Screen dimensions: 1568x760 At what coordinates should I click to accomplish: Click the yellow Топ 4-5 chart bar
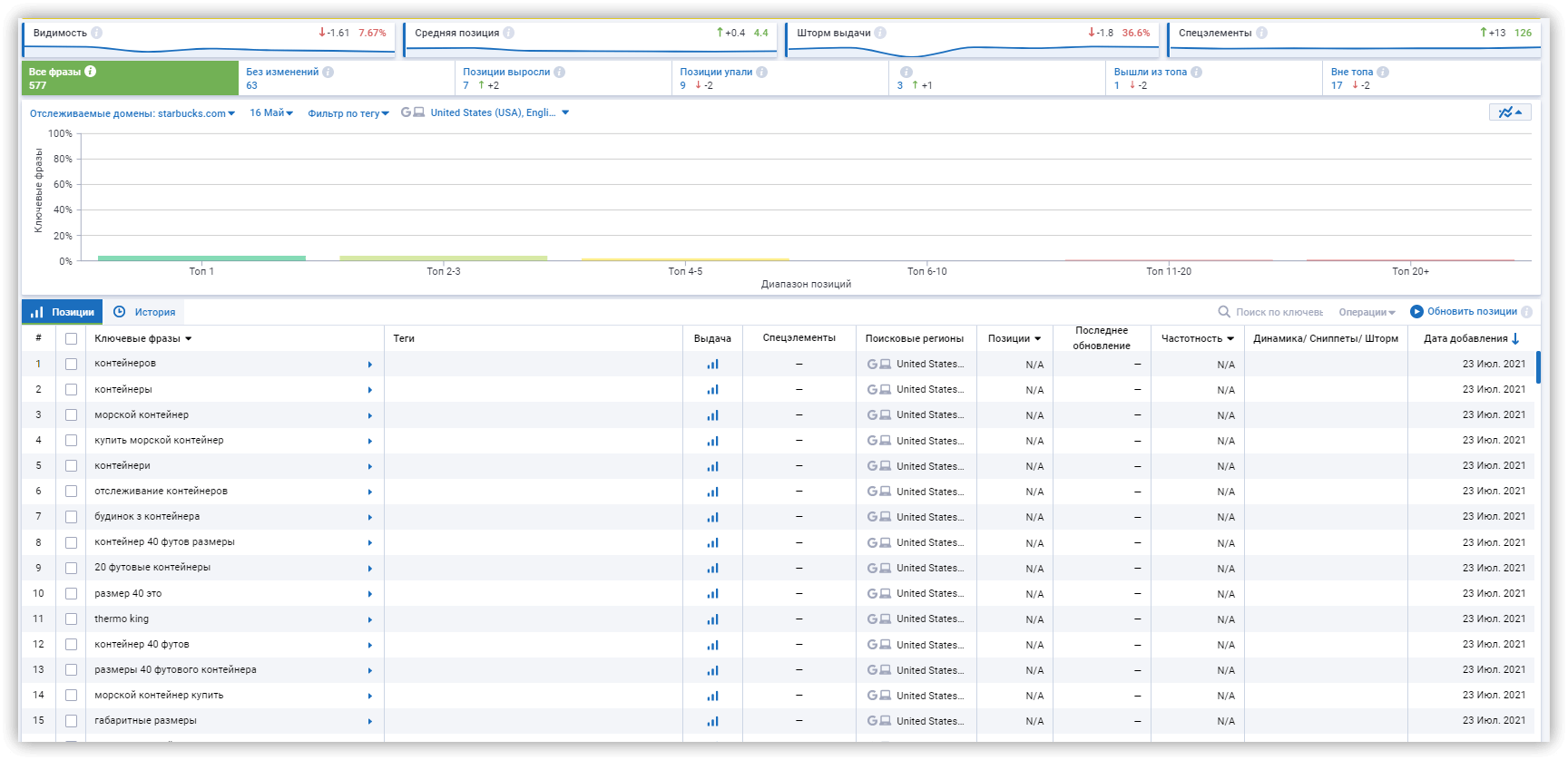[685, 259]
